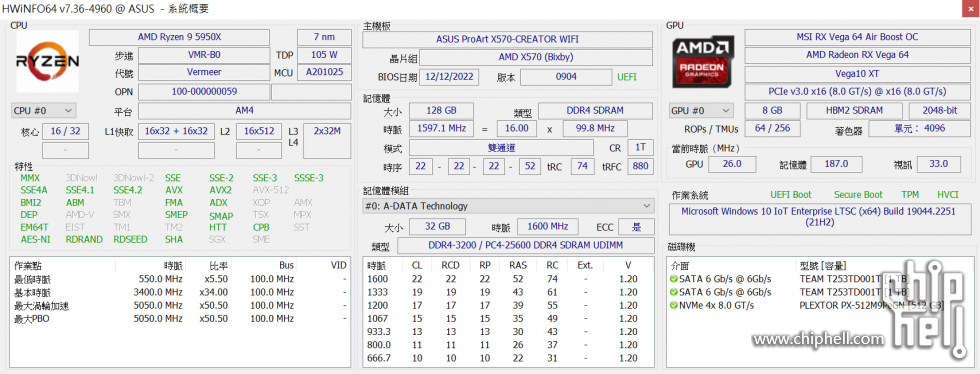Click the 1597.1 MHz memory clock field
Screen dimensions: 980x374
[x=441, y=129]
